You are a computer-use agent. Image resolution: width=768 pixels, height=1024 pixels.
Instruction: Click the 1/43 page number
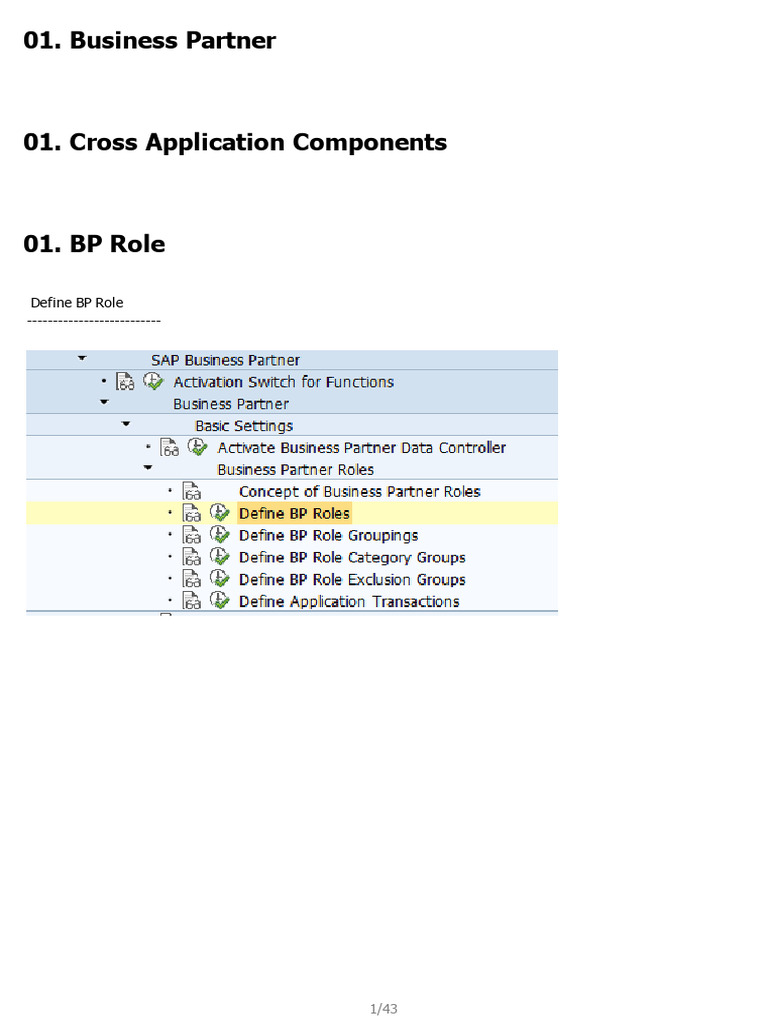point(383,1008)
